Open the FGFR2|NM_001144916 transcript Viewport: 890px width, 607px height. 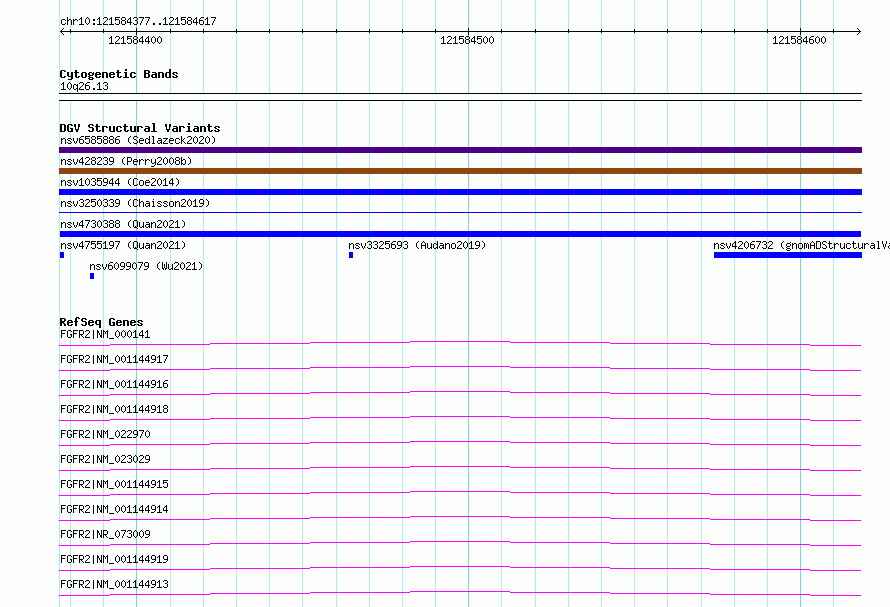(114, 384)
